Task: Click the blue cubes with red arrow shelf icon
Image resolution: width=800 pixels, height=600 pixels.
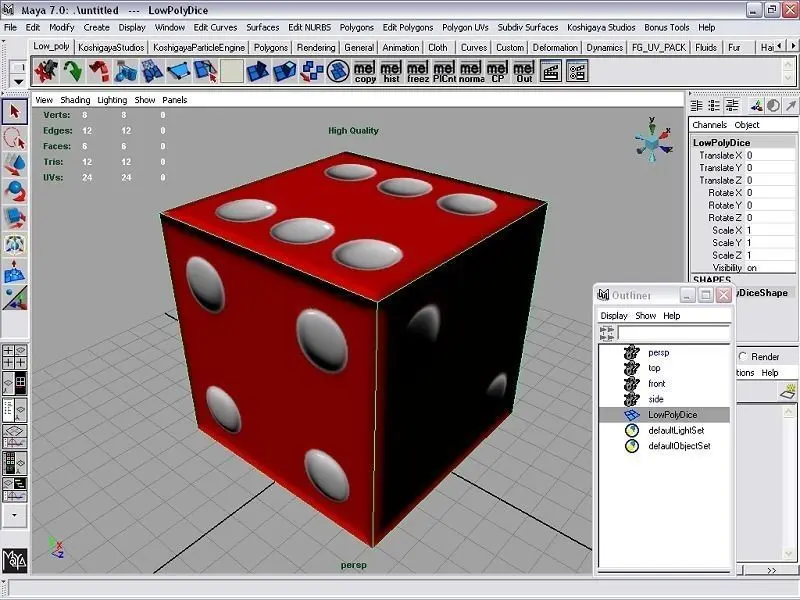Action: [x=311, y=71]
